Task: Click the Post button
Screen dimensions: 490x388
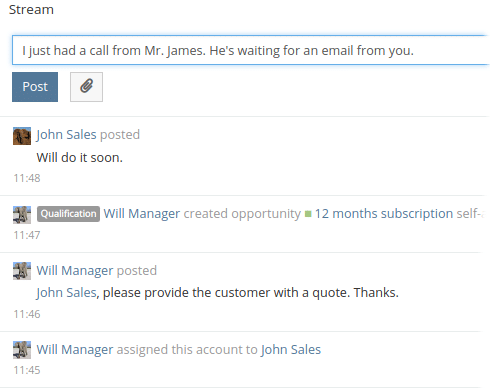Action: [35, 87]
